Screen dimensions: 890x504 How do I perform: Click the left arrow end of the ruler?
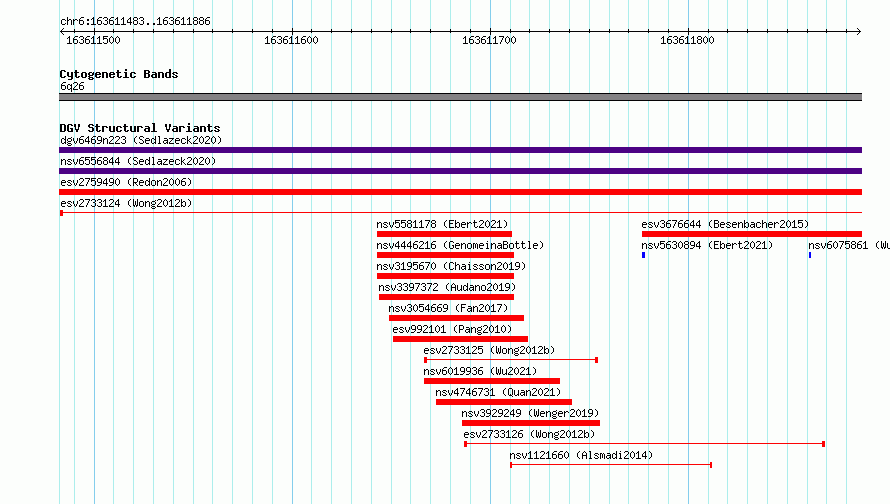62,32
